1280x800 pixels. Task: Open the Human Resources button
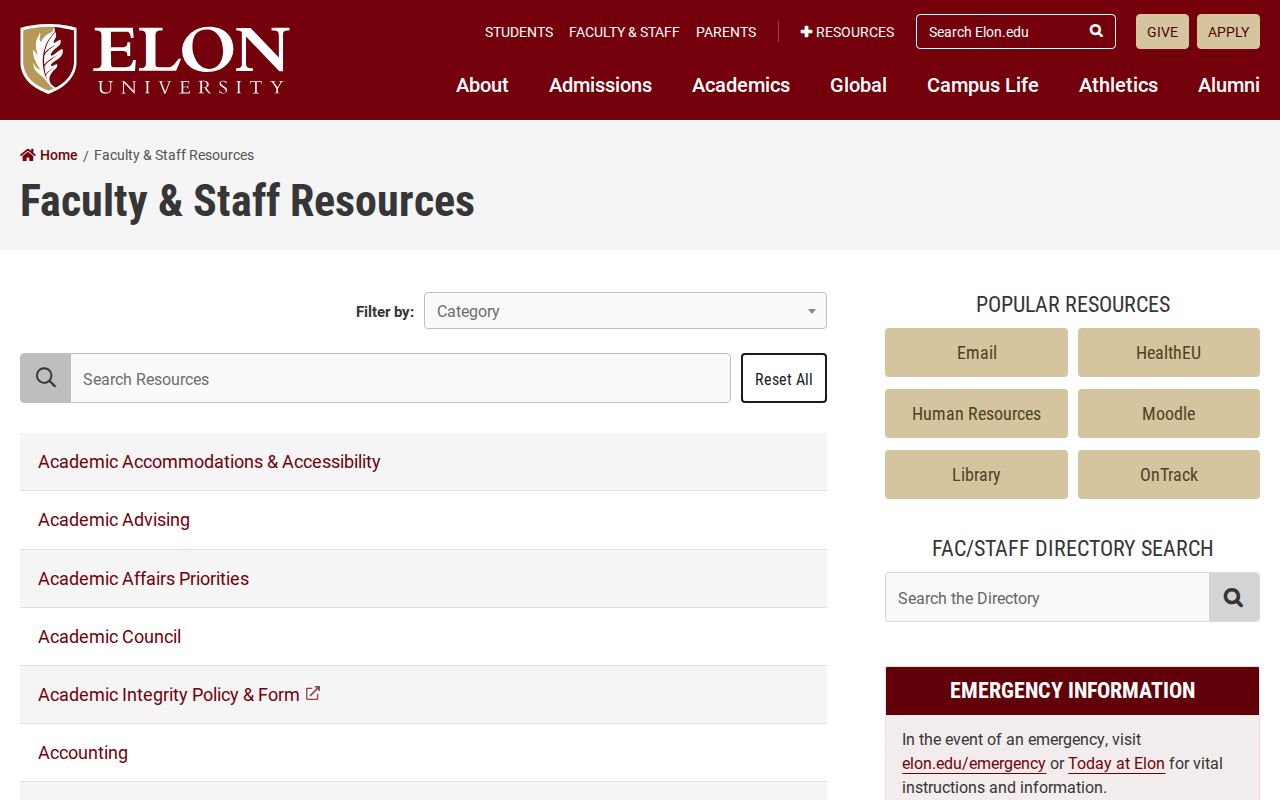click(x=976, y=413)
